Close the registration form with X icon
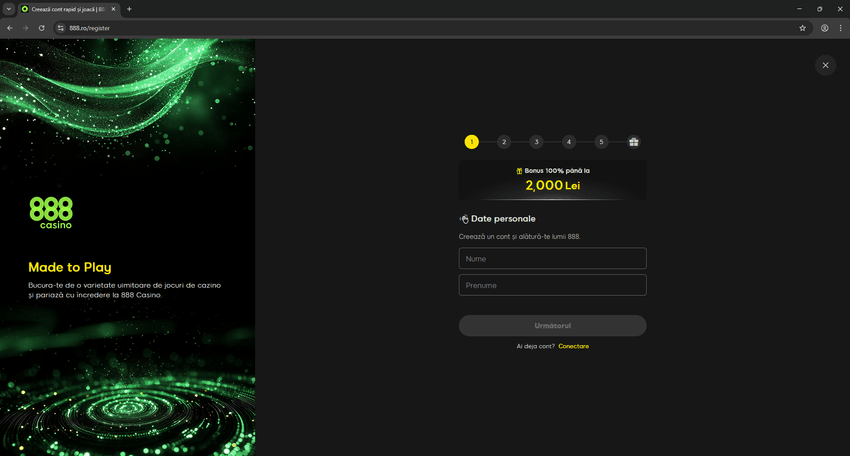The height and width of the screenshot is (456, 850). pyautogui.click(x=825, y=65)
